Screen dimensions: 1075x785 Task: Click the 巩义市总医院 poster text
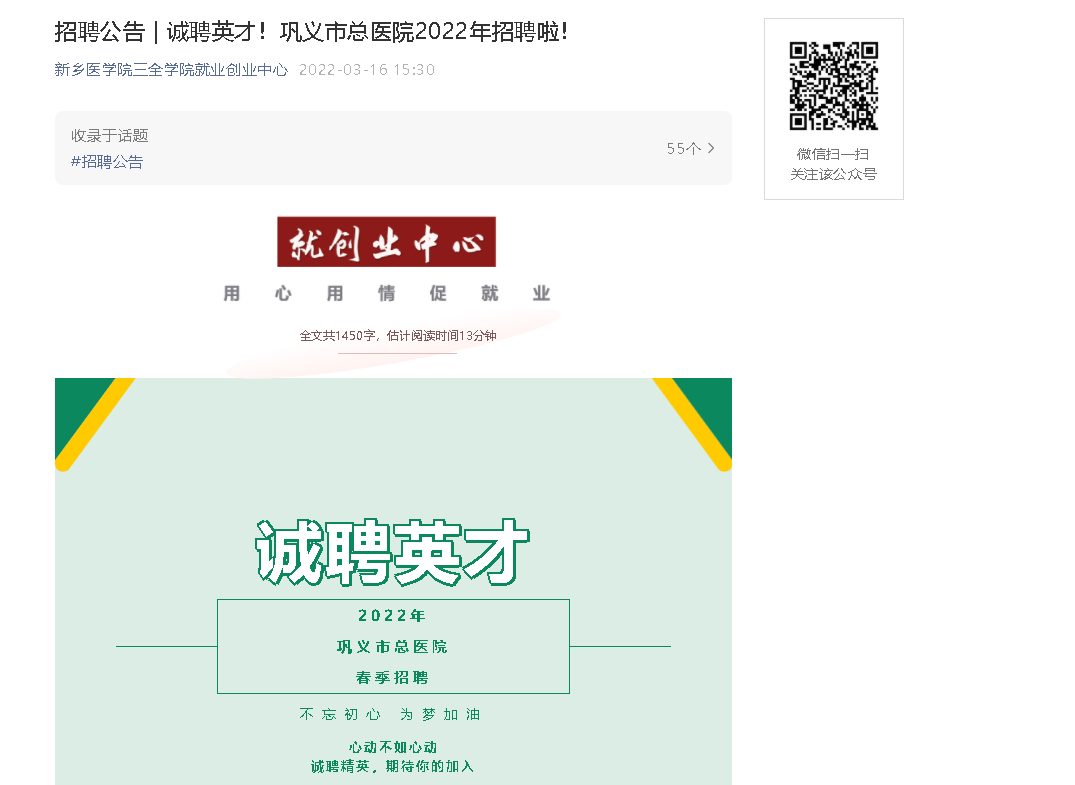[392, 647]
